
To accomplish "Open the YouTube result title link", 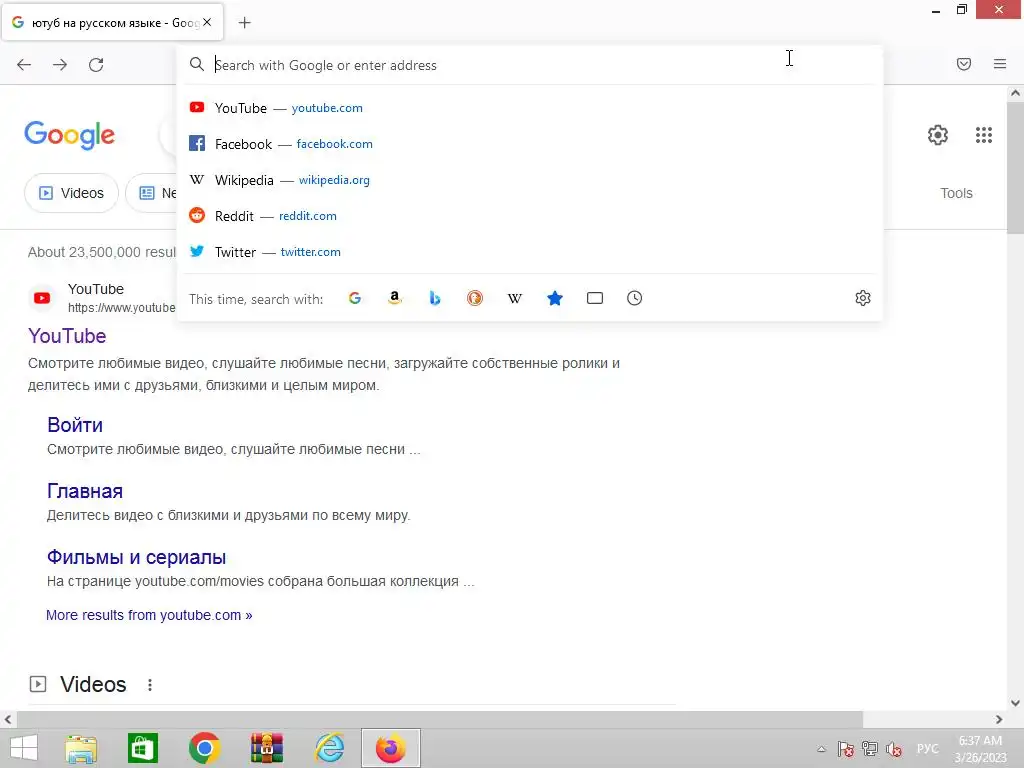I will click(67, 336).
